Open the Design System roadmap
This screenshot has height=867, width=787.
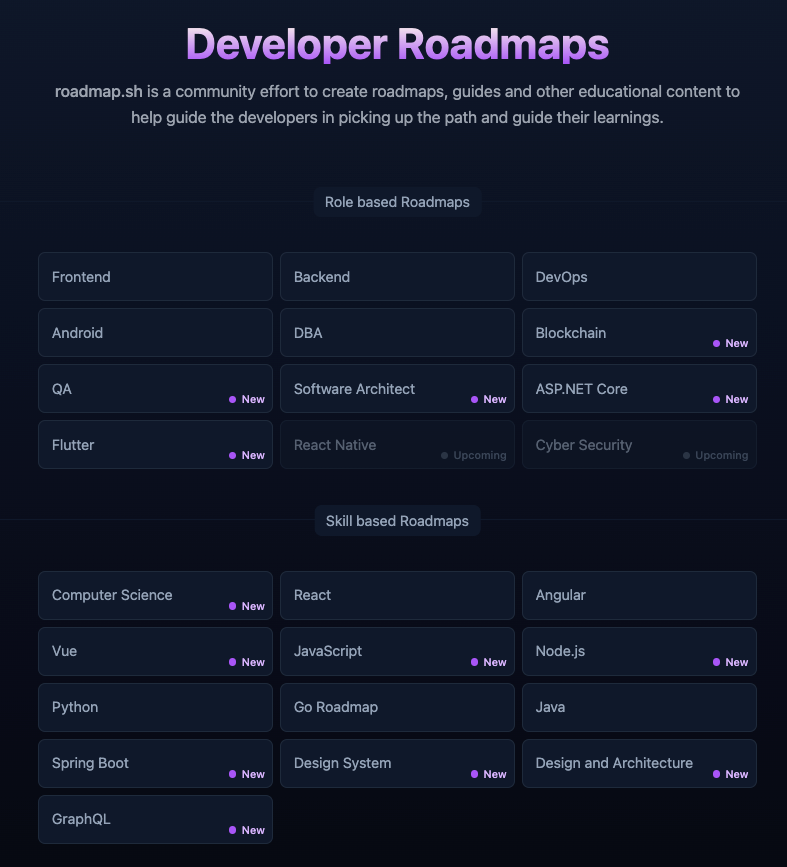click(x=397, y=764)
